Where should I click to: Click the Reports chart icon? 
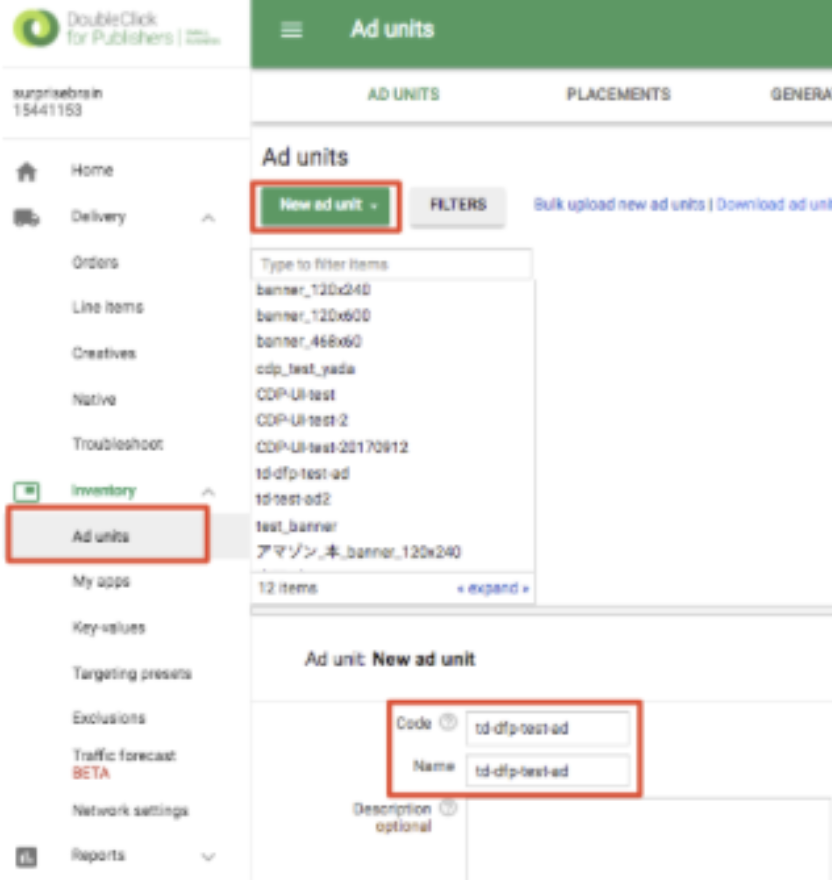(27, 856)
